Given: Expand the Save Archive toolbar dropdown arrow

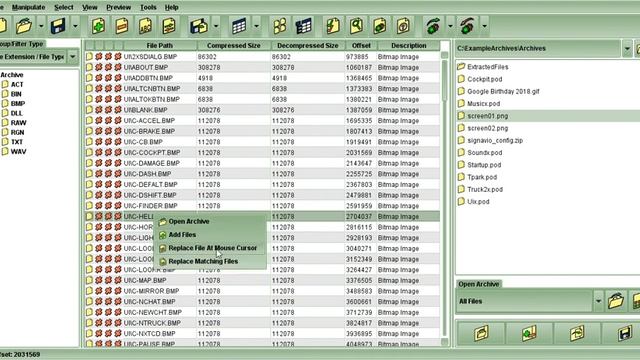Looking at the screenshot, I should [x=75, y=26].
